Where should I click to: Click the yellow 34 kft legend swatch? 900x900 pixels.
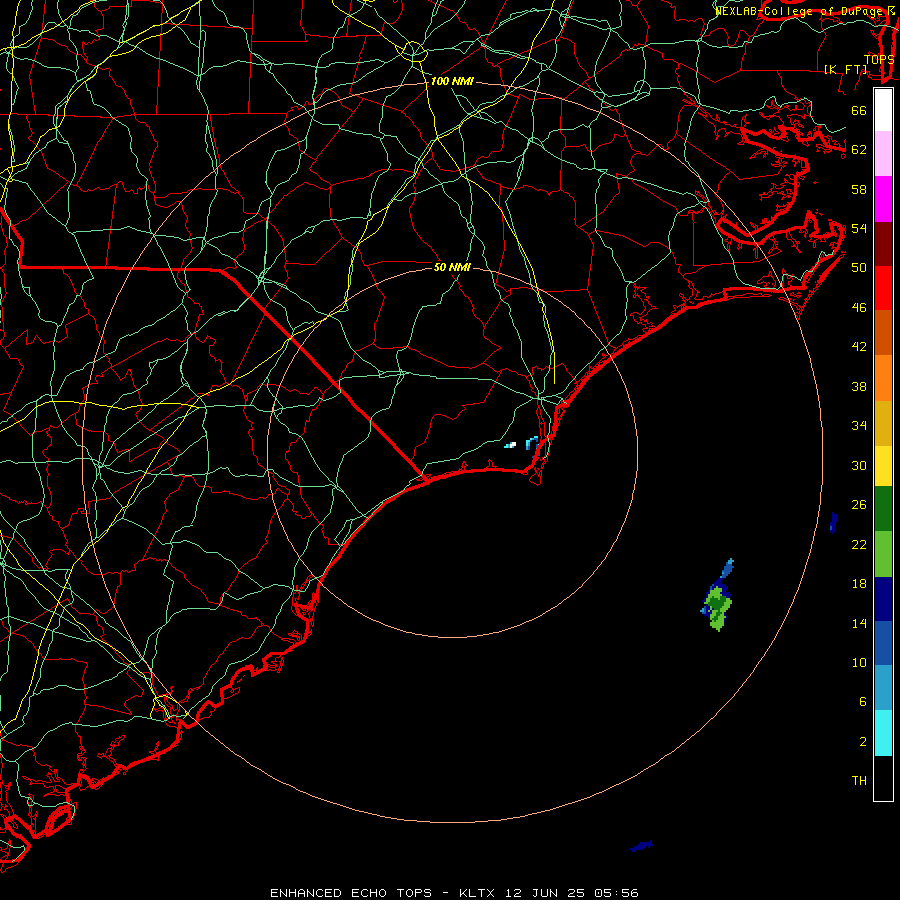click(x=883, y=465)
